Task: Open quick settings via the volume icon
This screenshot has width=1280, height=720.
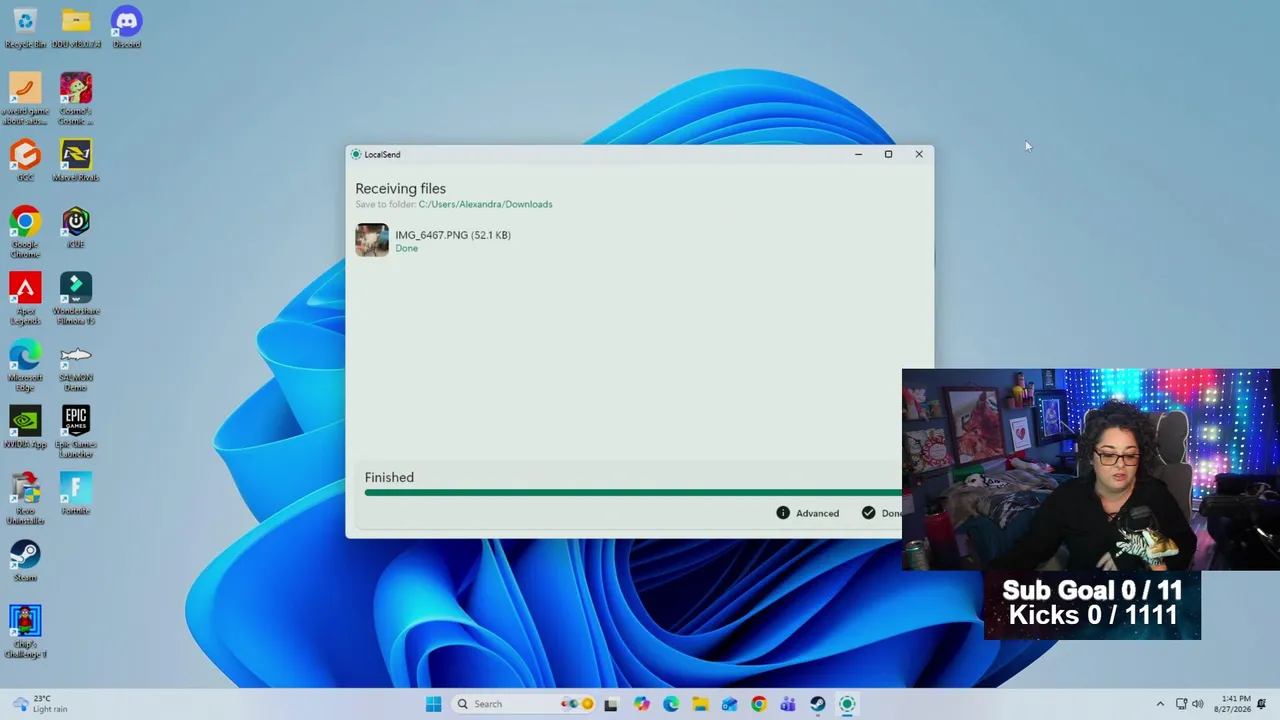Action: click(x=1198, y=704)
